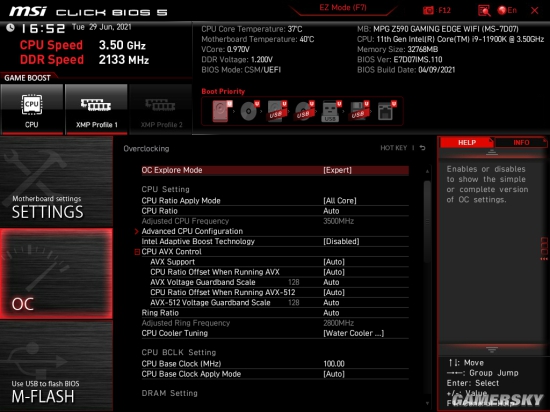The height and width of the screenshot is (412, 550).
Task: Open M-FLASH BIOS flashing utility
Action: [x=56, y=366]
